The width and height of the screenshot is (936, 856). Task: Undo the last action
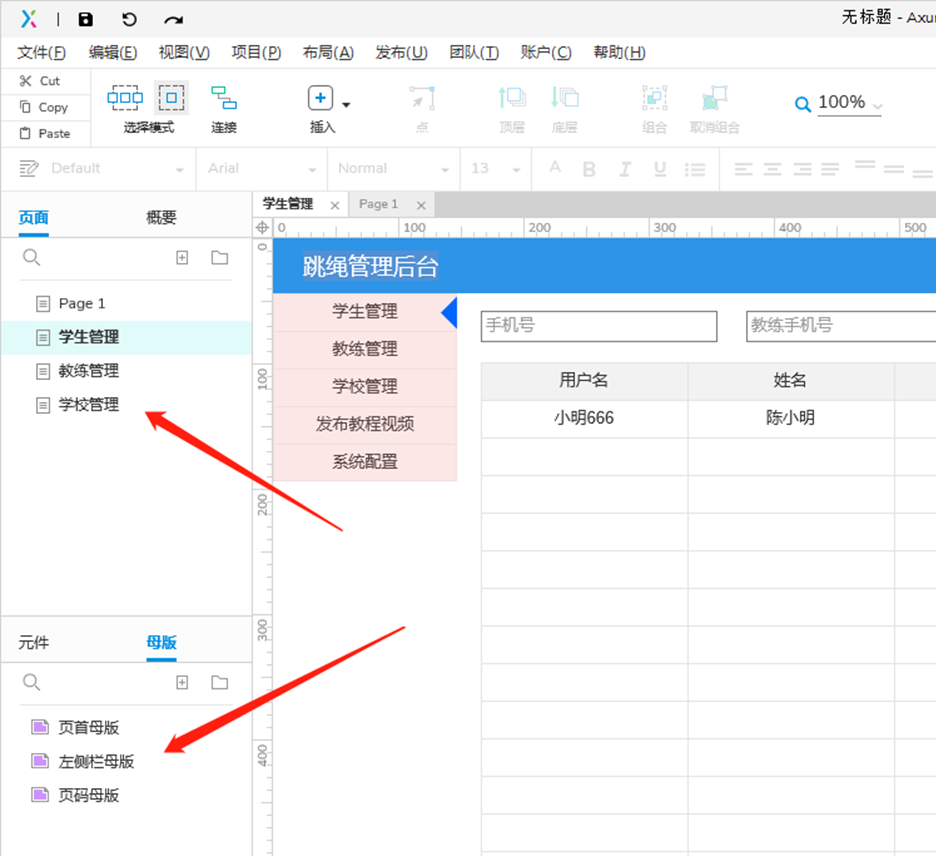(x=129, y=20)
